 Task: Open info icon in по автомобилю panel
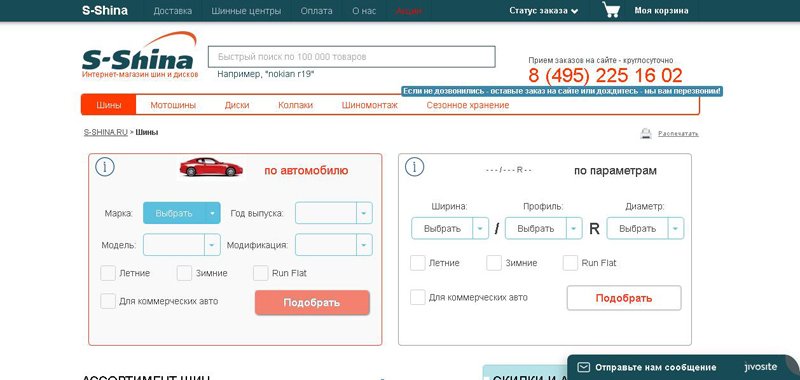pos(105,167)
